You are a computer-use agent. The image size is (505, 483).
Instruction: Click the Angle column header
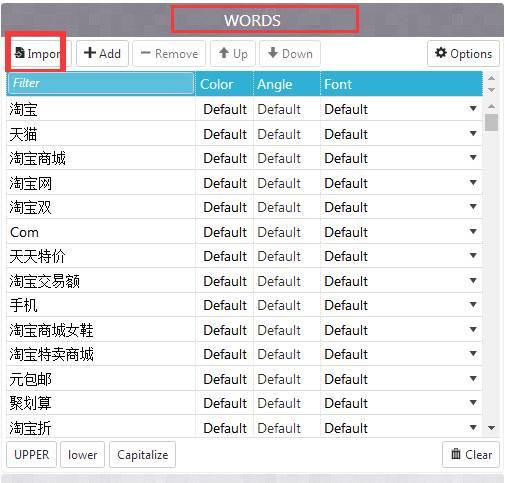point(287,84)
